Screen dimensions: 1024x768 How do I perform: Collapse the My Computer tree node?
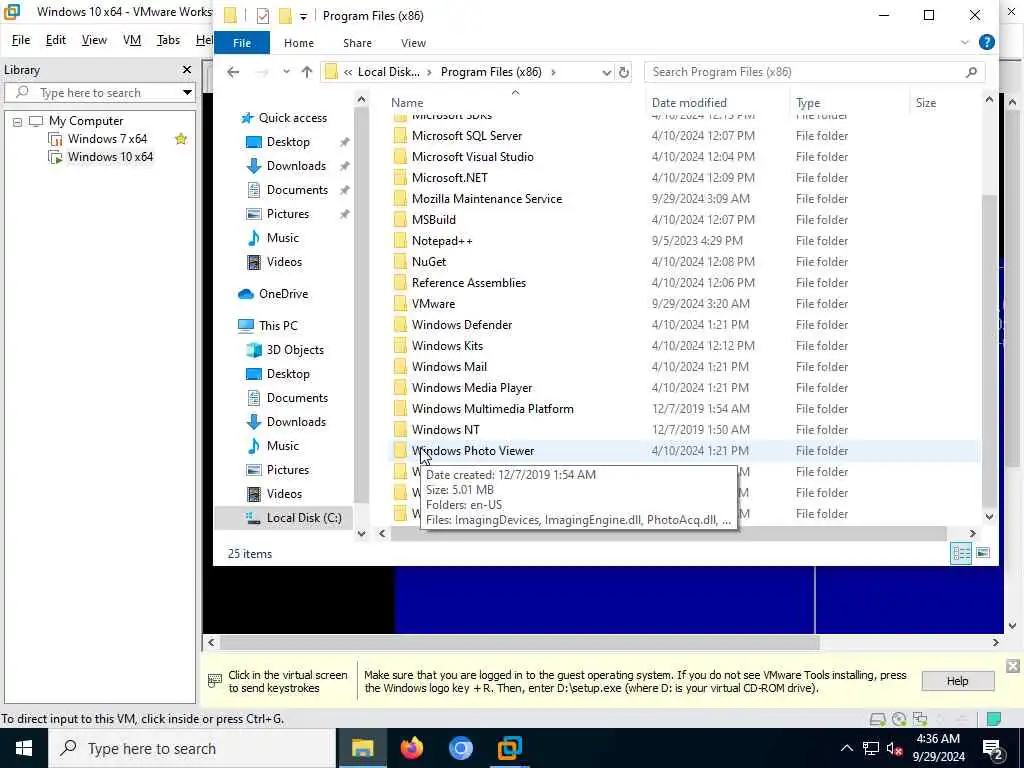pyautogui.click(x=18, y=121)
